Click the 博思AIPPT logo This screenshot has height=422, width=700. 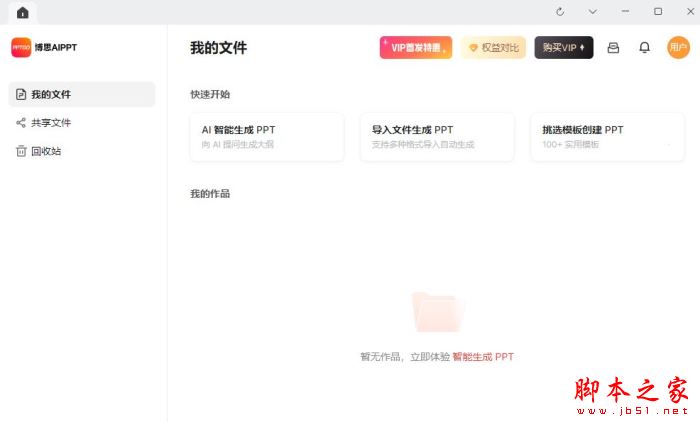pos(21,47)
